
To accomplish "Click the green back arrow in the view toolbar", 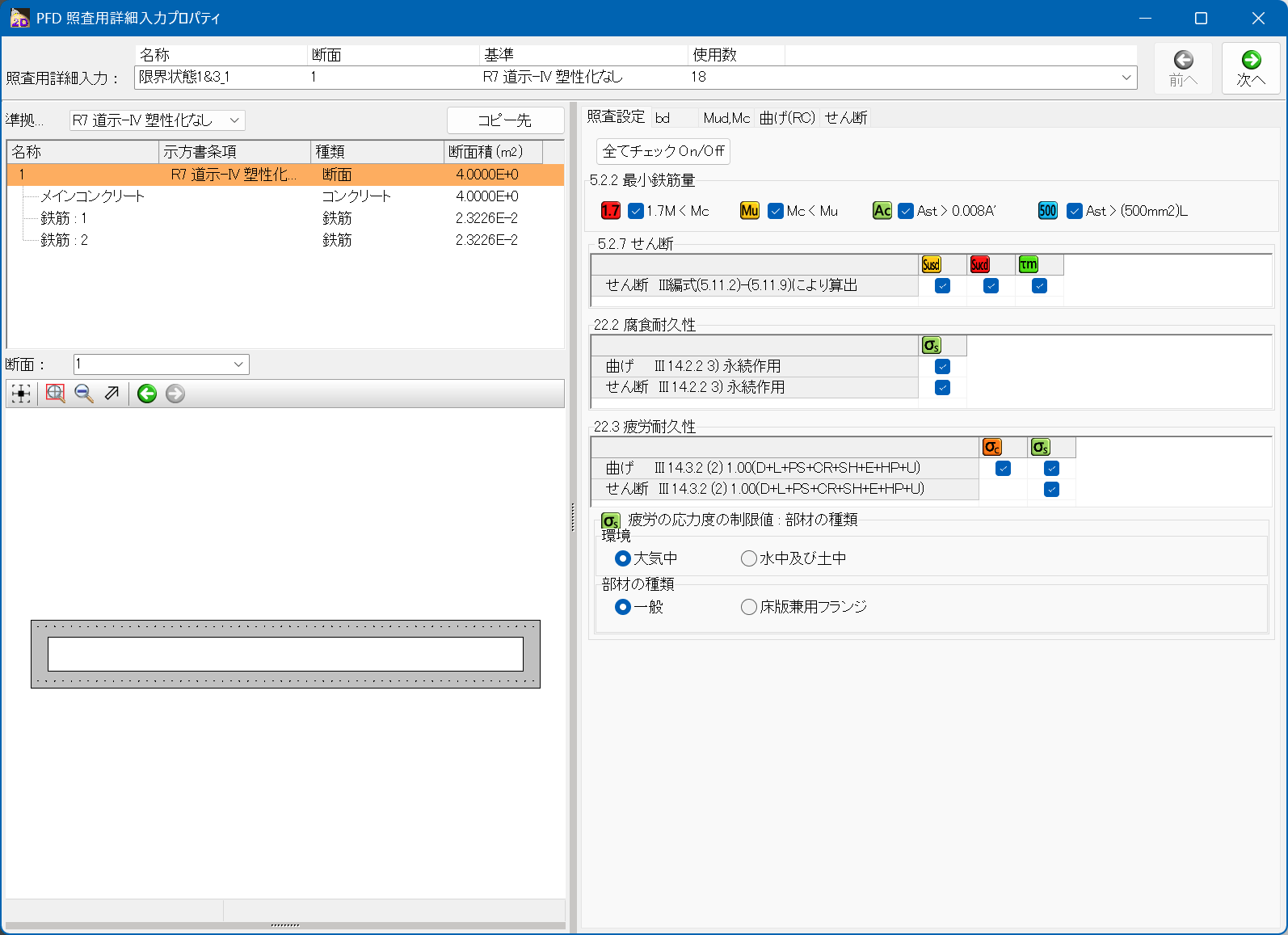I will coord(146,394).
